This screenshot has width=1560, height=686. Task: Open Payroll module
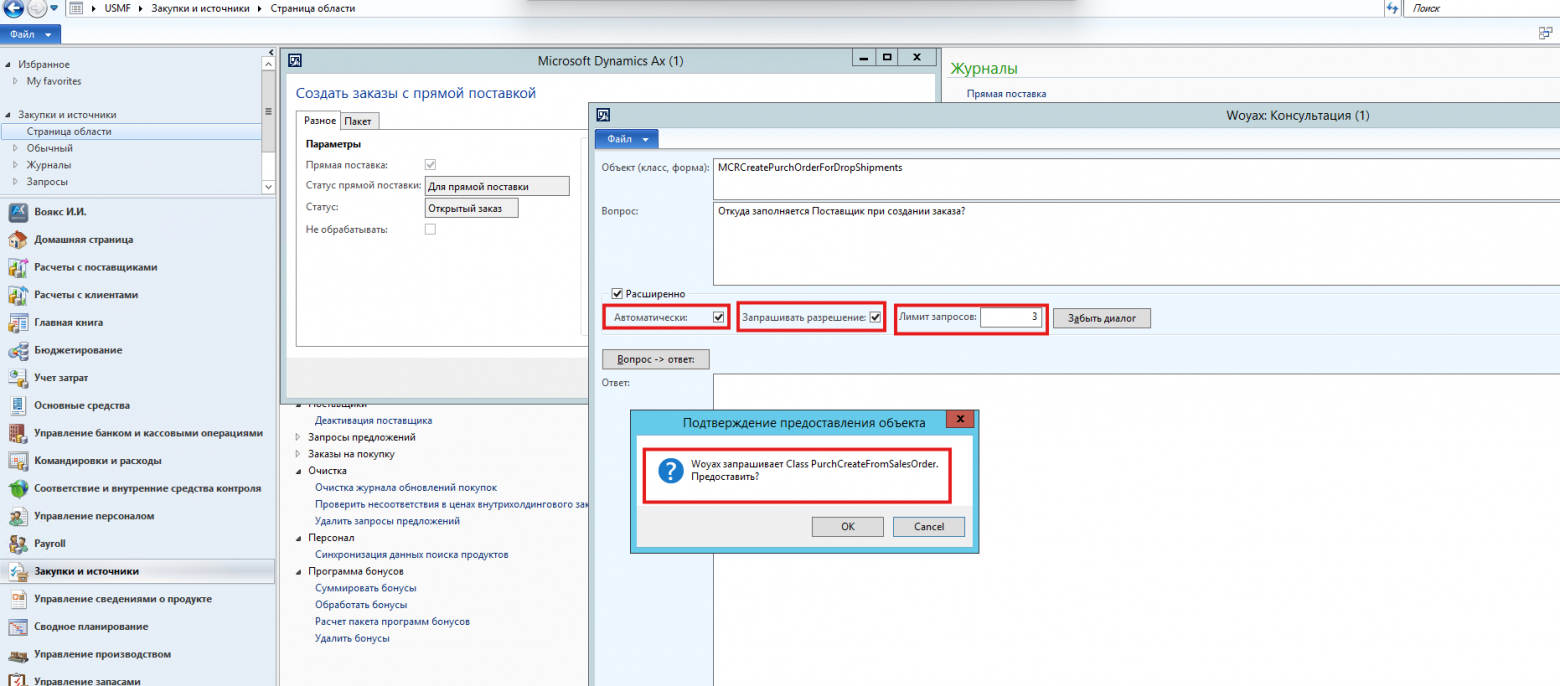coord(50,544)
